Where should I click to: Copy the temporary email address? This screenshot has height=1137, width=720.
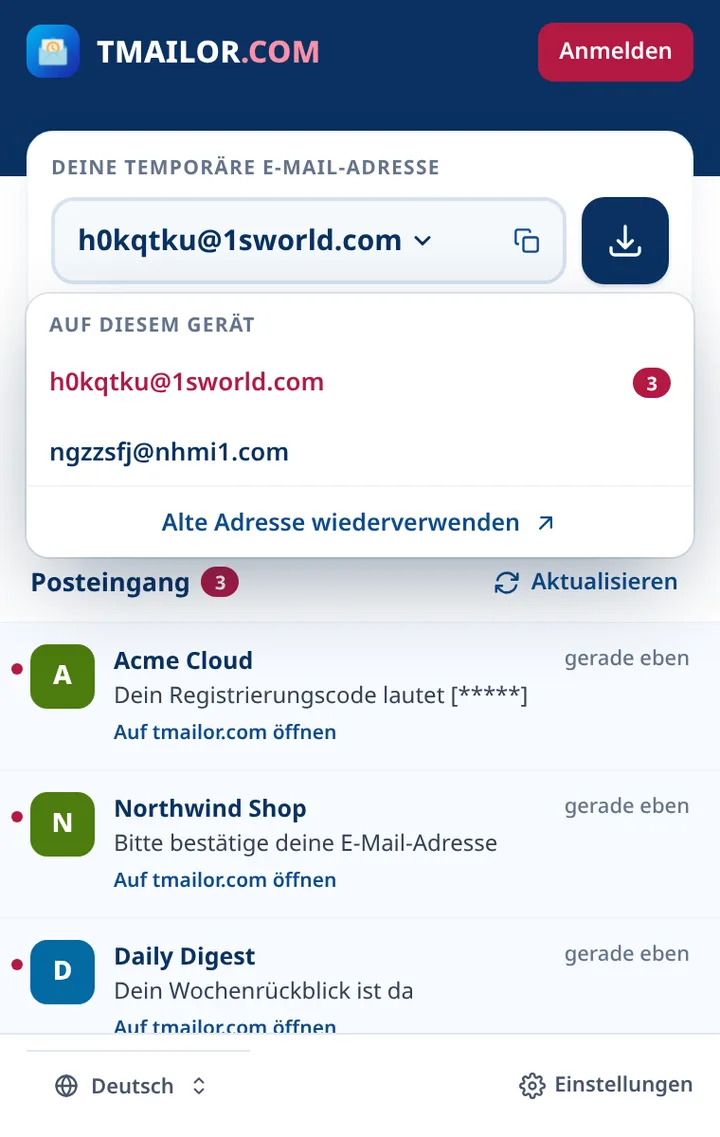[x=526, y=241]
